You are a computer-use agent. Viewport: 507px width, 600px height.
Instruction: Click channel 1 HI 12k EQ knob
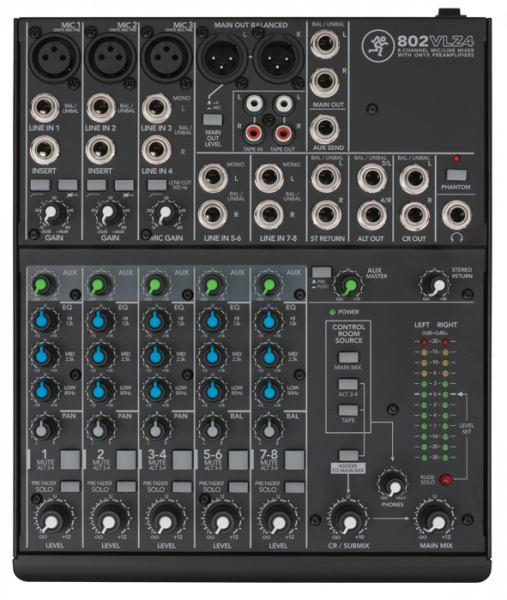click(x=43, y=321)
